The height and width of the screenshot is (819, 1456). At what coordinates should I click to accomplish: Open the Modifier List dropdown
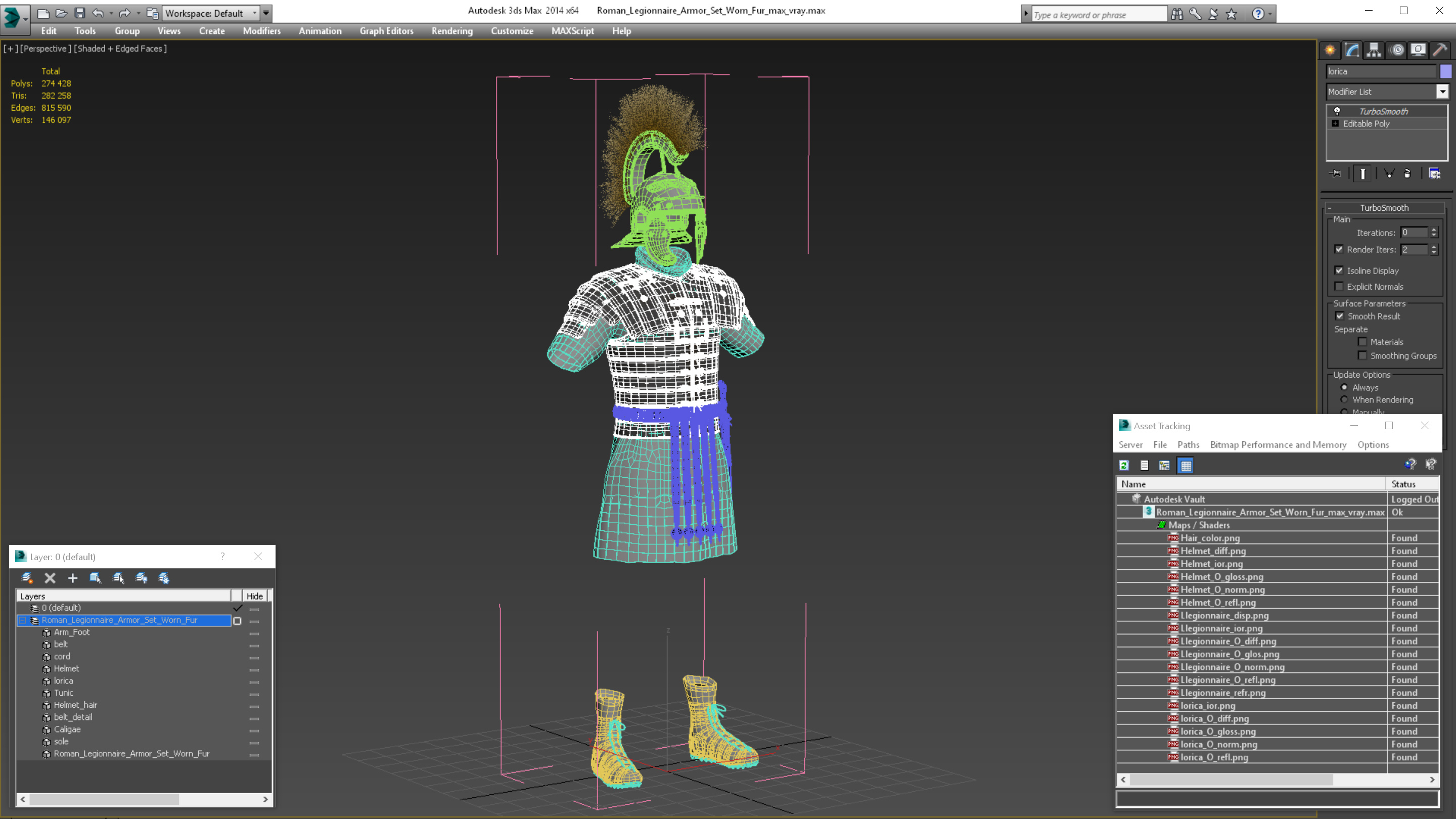pyautogui.click(x=1442, y=92)
